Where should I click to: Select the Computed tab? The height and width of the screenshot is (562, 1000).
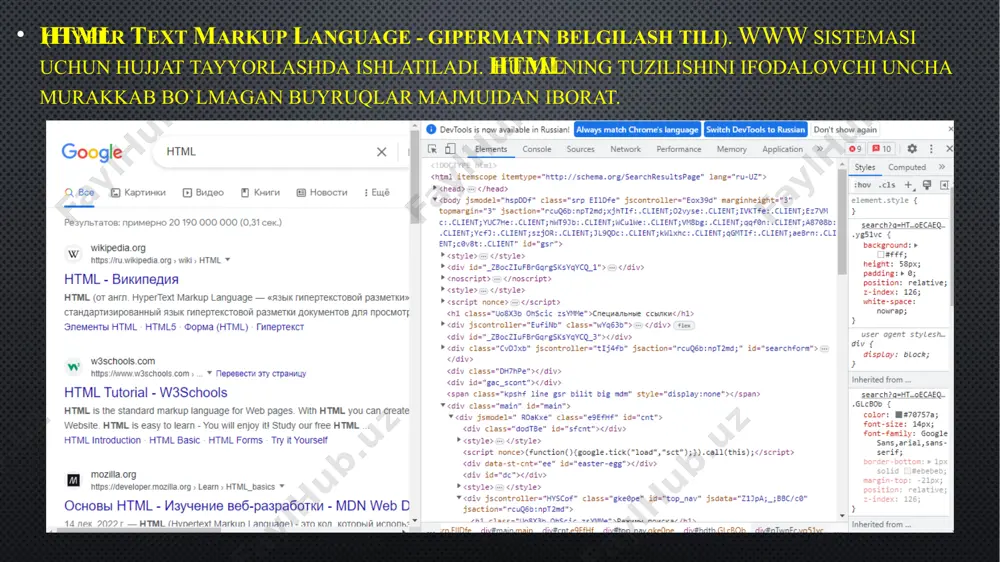click(x=906, y=167)
